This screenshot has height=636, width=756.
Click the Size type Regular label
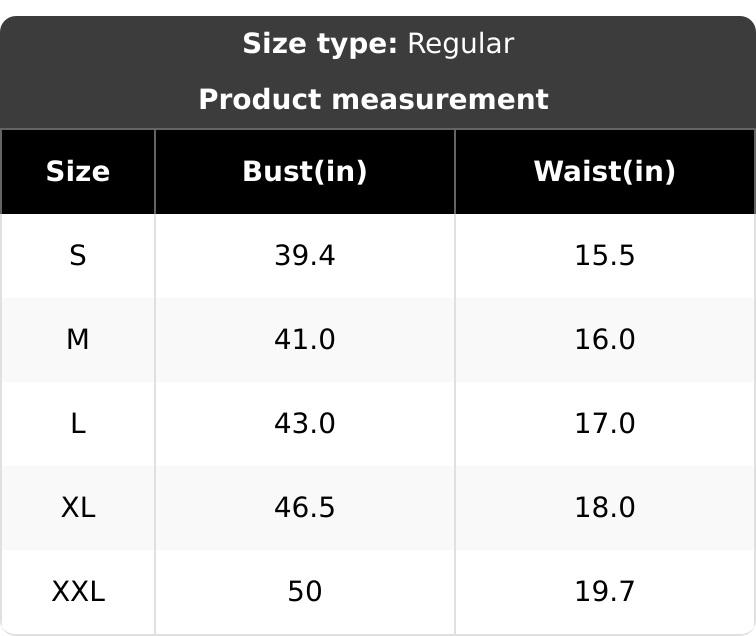[378, 44]
